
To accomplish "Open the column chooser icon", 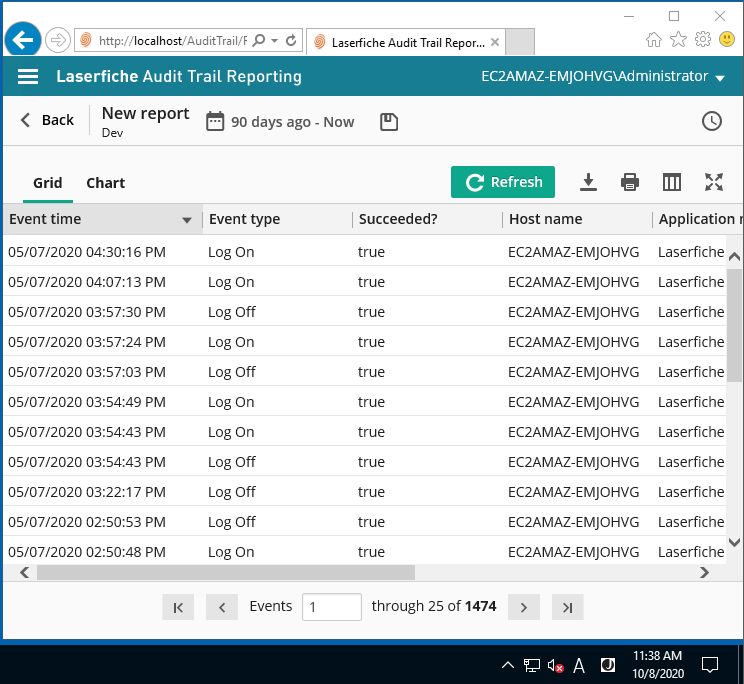I will point(671,182).
